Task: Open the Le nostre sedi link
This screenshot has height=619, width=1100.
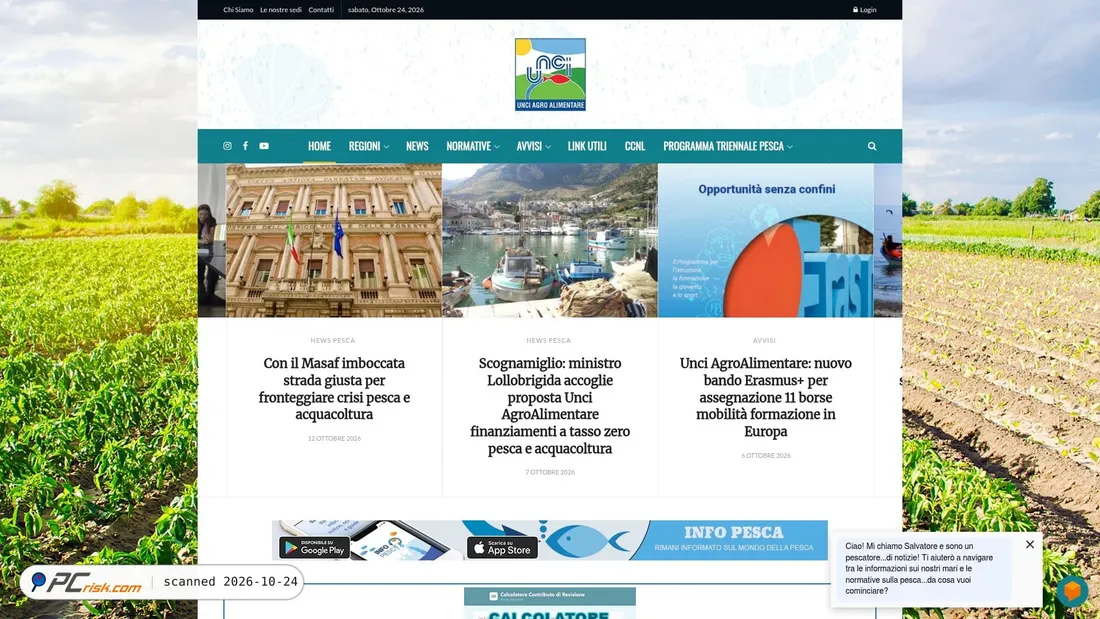Action: point(281,10)
